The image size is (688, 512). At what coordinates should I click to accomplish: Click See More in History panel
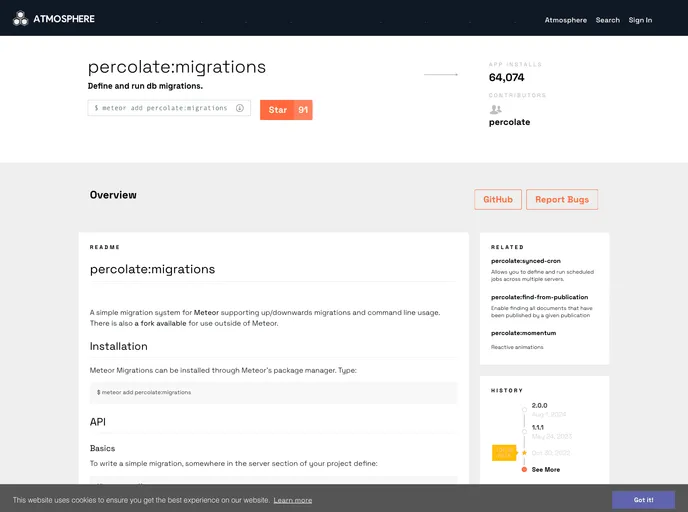click(x=545, y=469)
